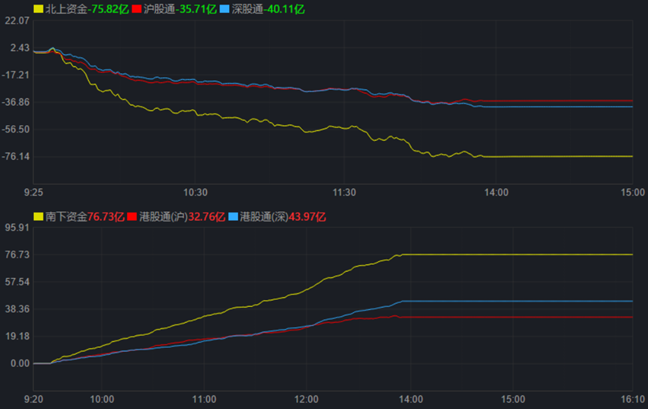Image resolution: width=648 pixels, height=409 pixels.
Task: Click the 11:30 time axis marker
Action: coord(344,191)
